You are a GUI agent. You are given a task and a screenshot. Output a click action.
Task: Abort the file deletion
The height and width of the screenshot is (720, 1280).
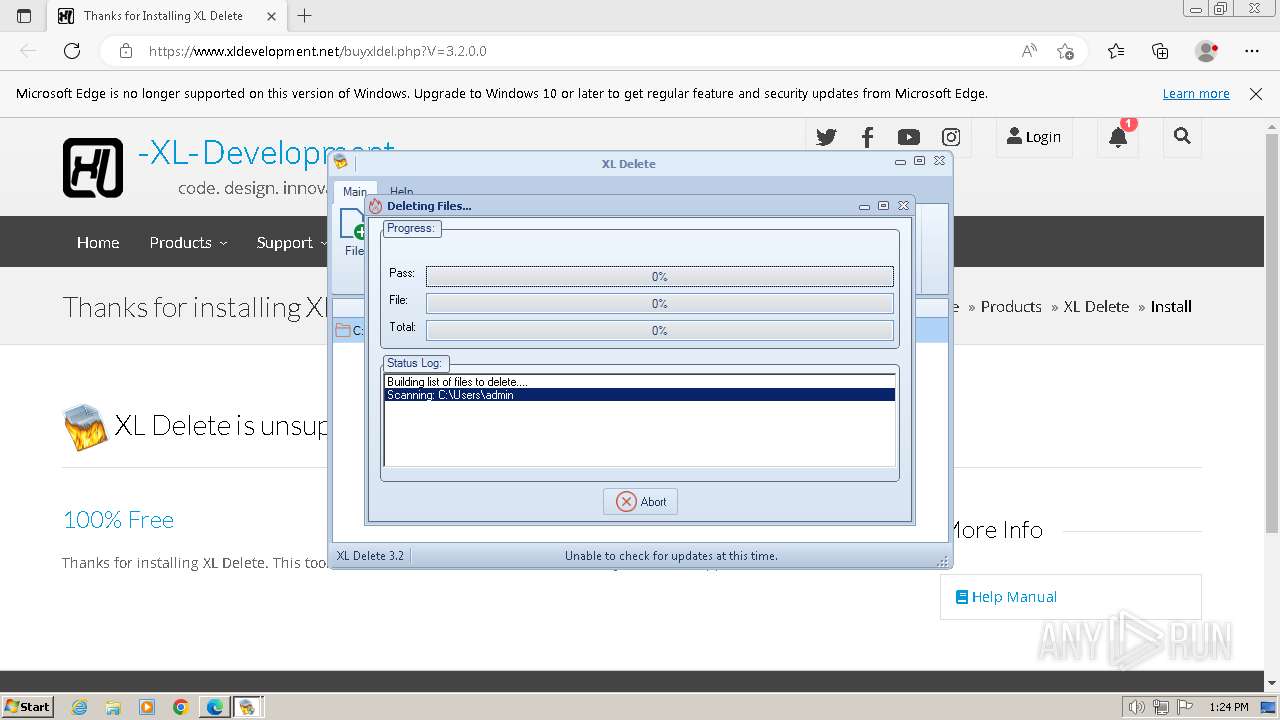point(640,502)
